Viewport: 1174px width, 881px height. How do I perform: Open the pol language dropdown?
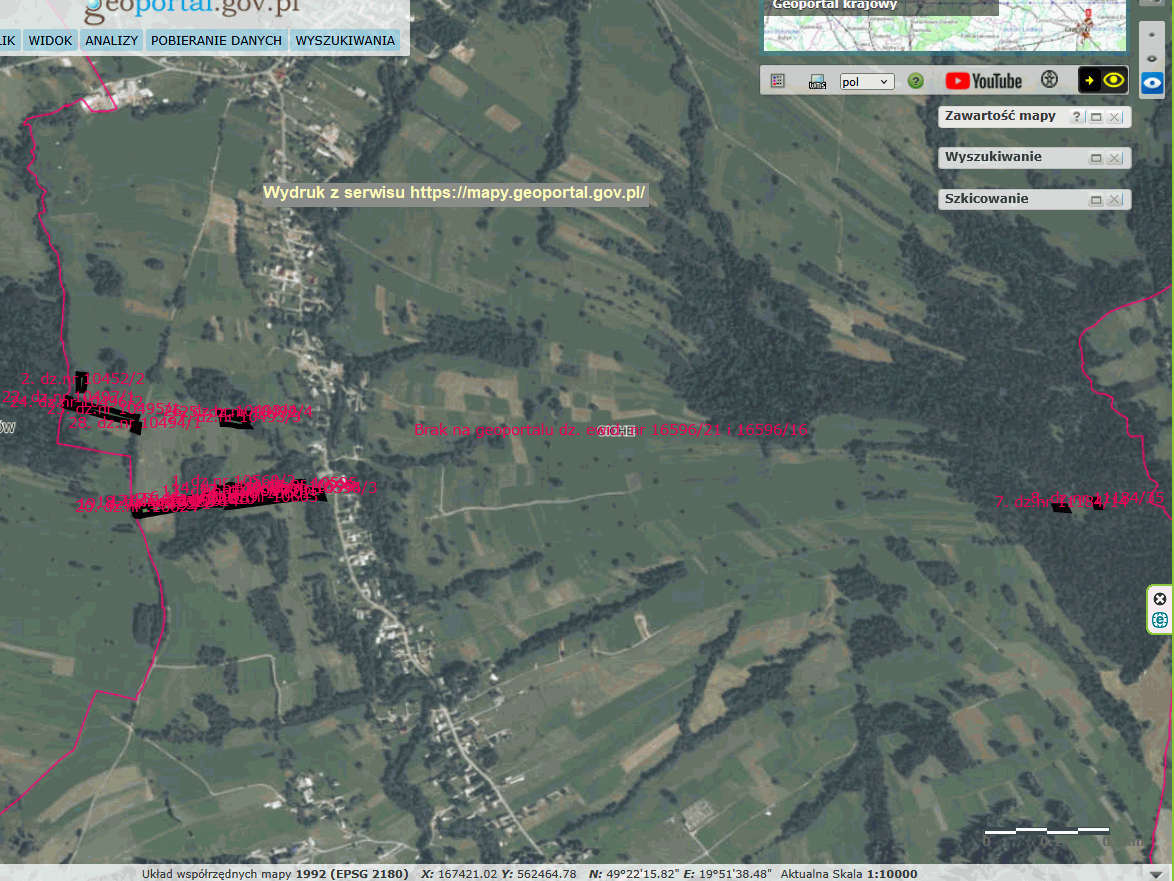point(866,82)
